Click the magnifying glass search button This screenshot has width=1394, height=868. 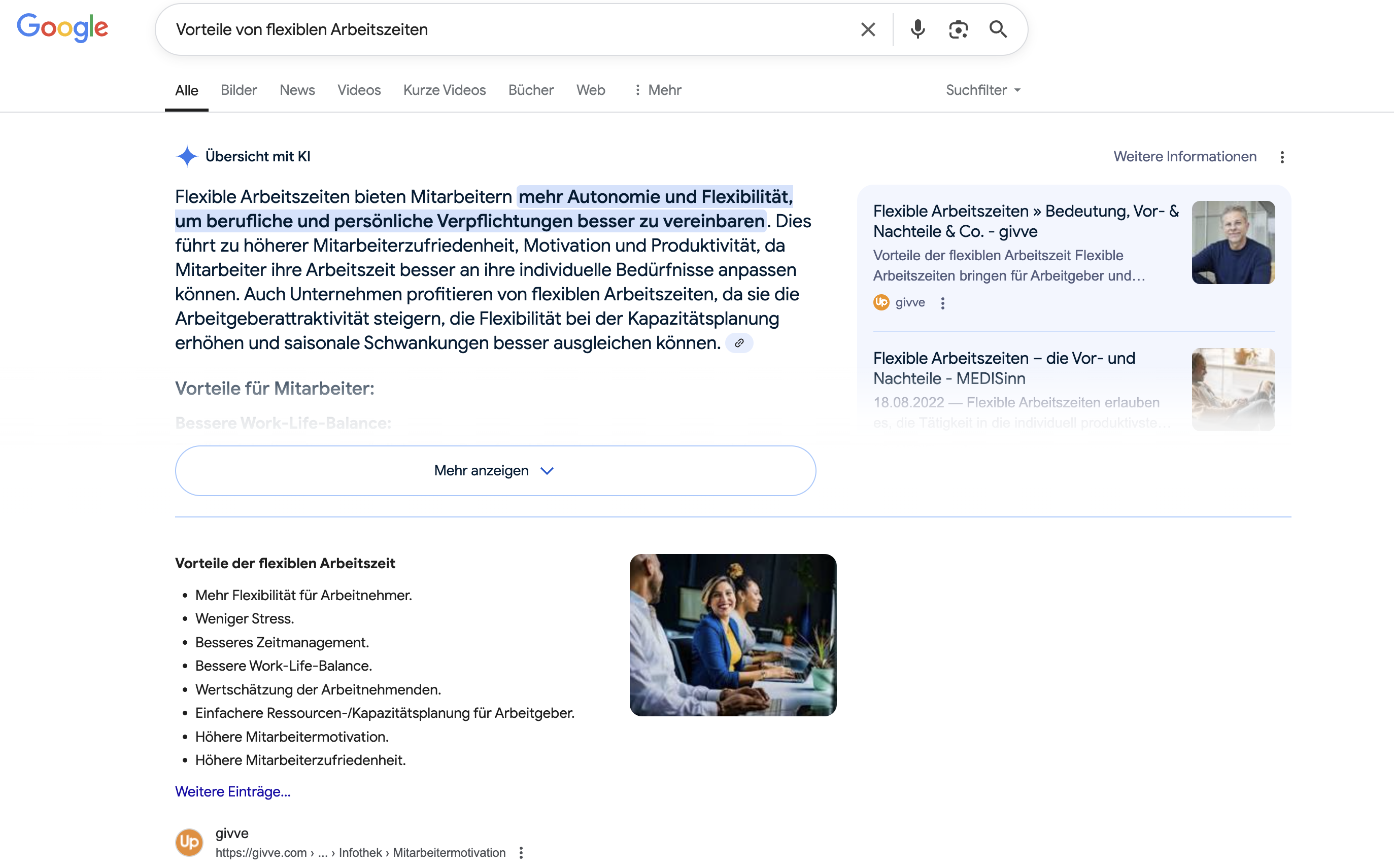pos(998,29)
